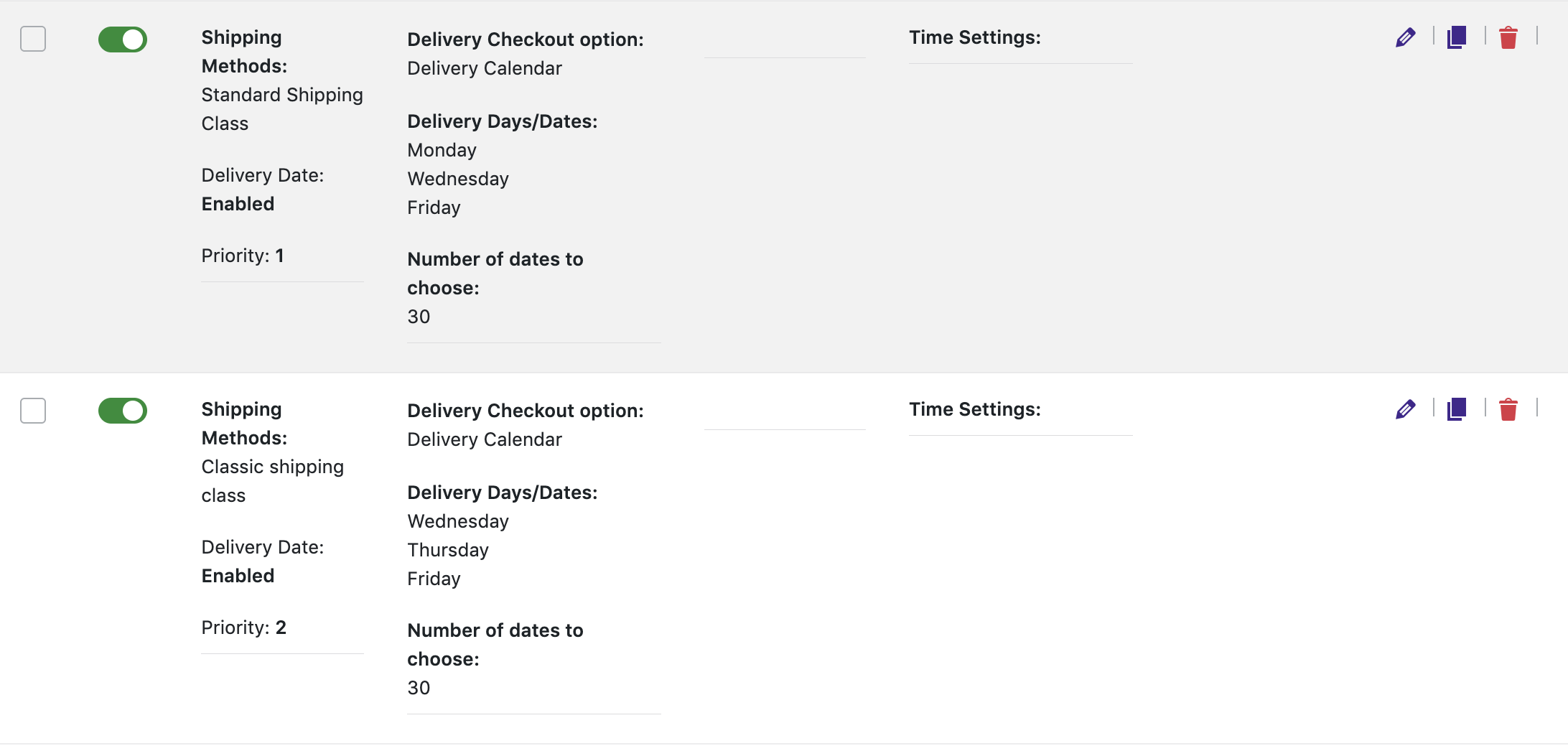Viewport: 1568px width, 751px height.
Task: Select the Standard Shipping Class row checkbox
Action: tap(33, 39)
